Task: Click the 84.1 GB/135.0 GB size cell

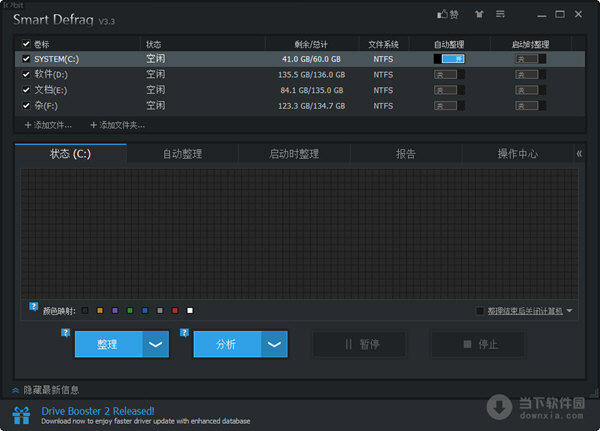Action: 311,90
